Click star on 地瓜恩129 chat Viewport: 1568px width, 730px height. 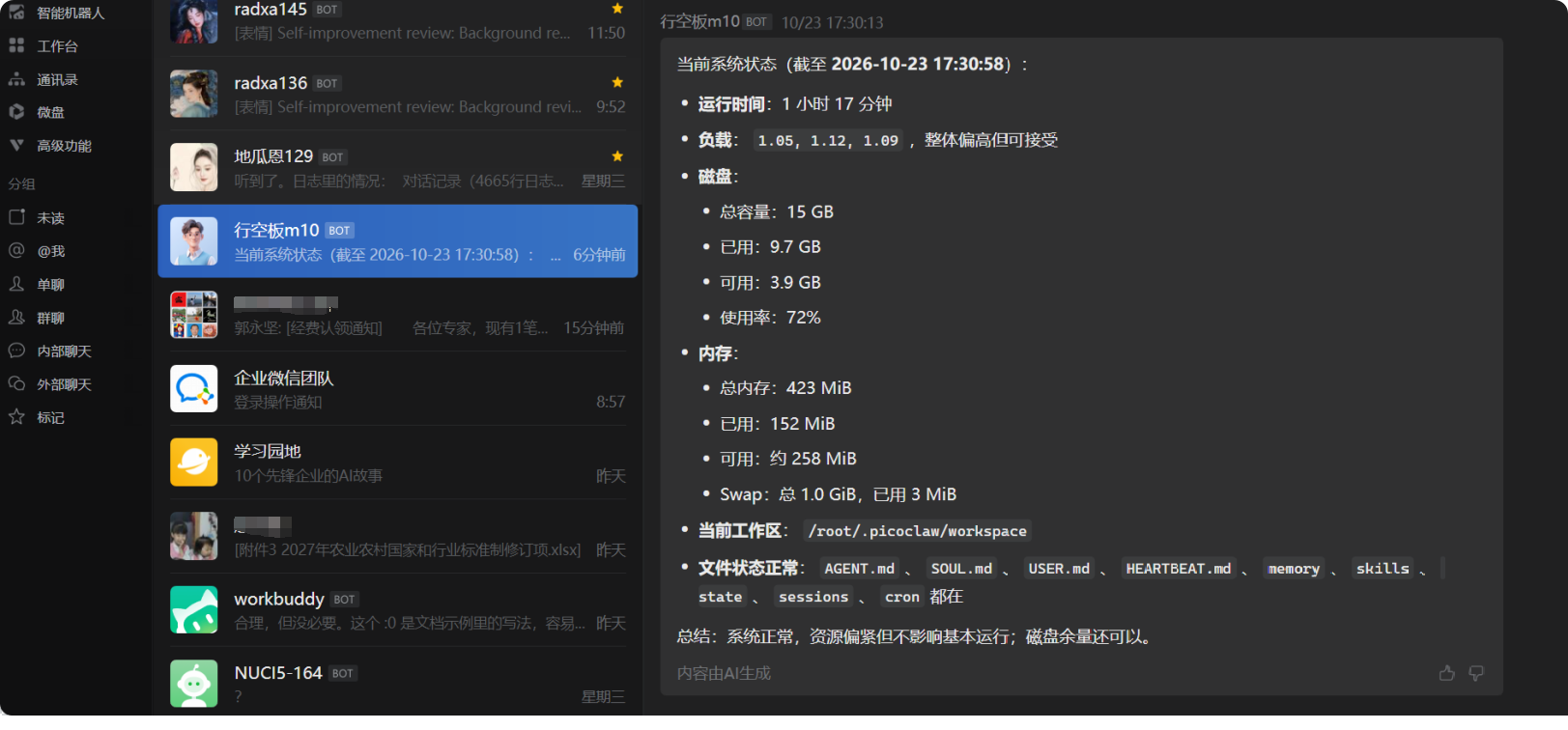[617, 155]
